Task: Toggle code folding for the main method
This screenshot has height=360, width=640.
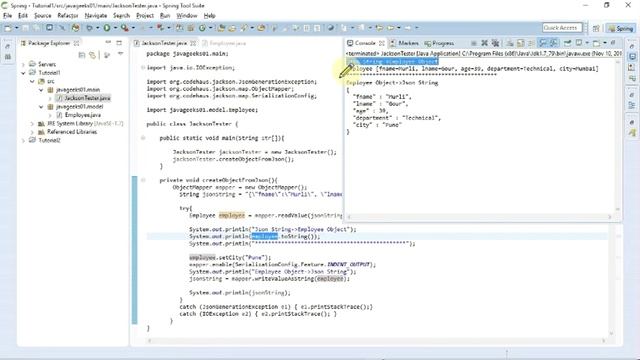Action: click(x=143, y=138)
